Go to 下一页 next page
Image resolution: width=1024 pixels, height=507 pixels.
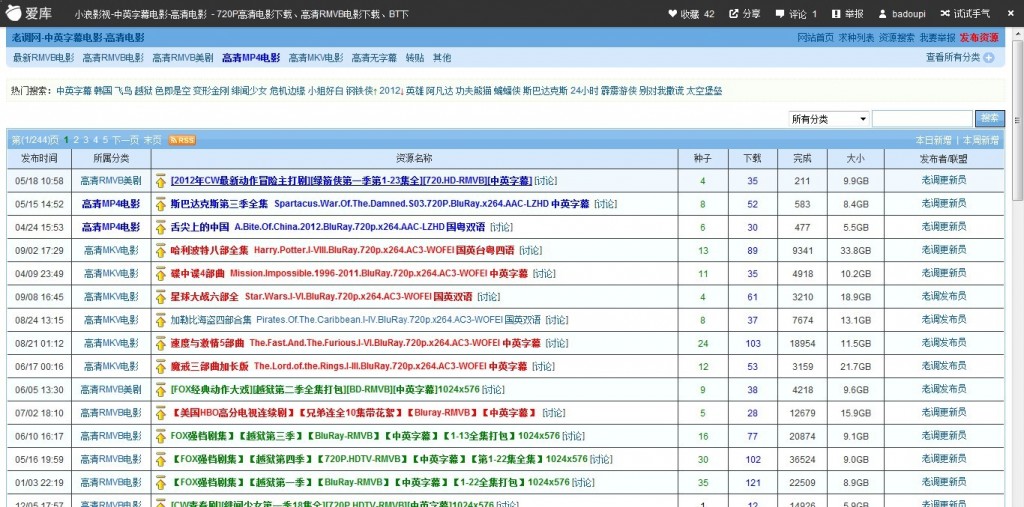pos(125,140)
